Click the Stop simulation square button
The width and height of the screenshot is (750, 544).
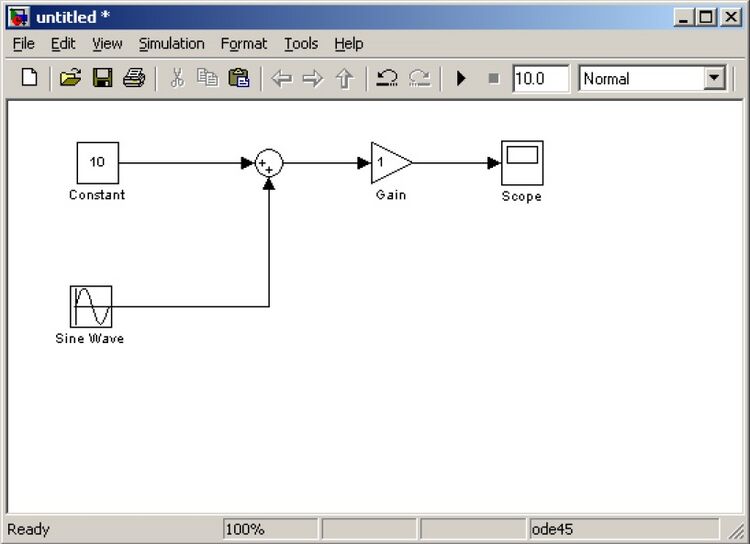(x=493, y=79)
